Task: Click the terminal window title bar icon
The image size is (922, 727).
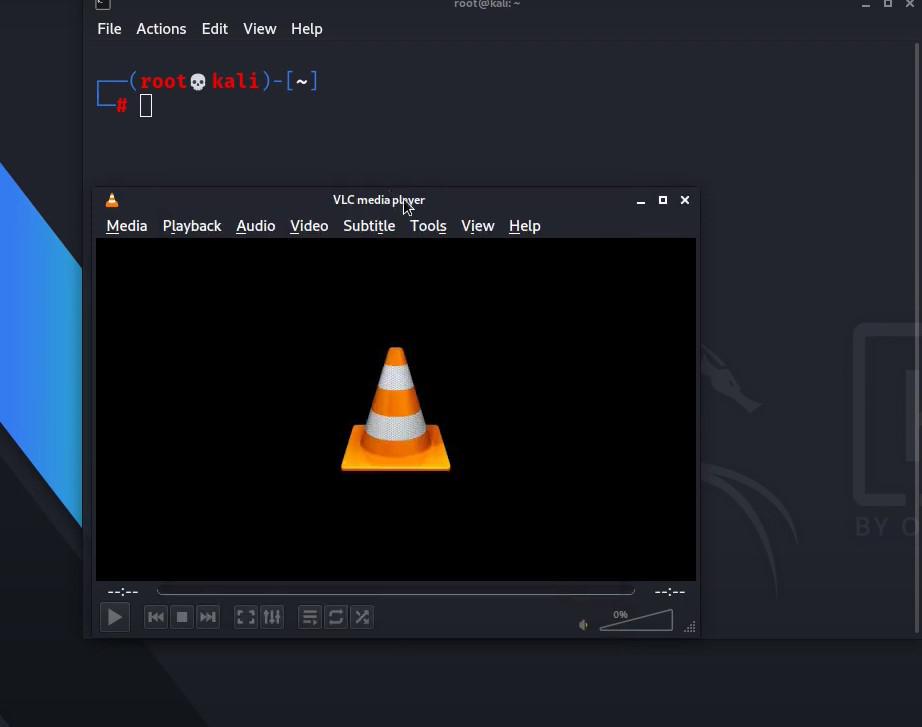Action: pos(103,4)
